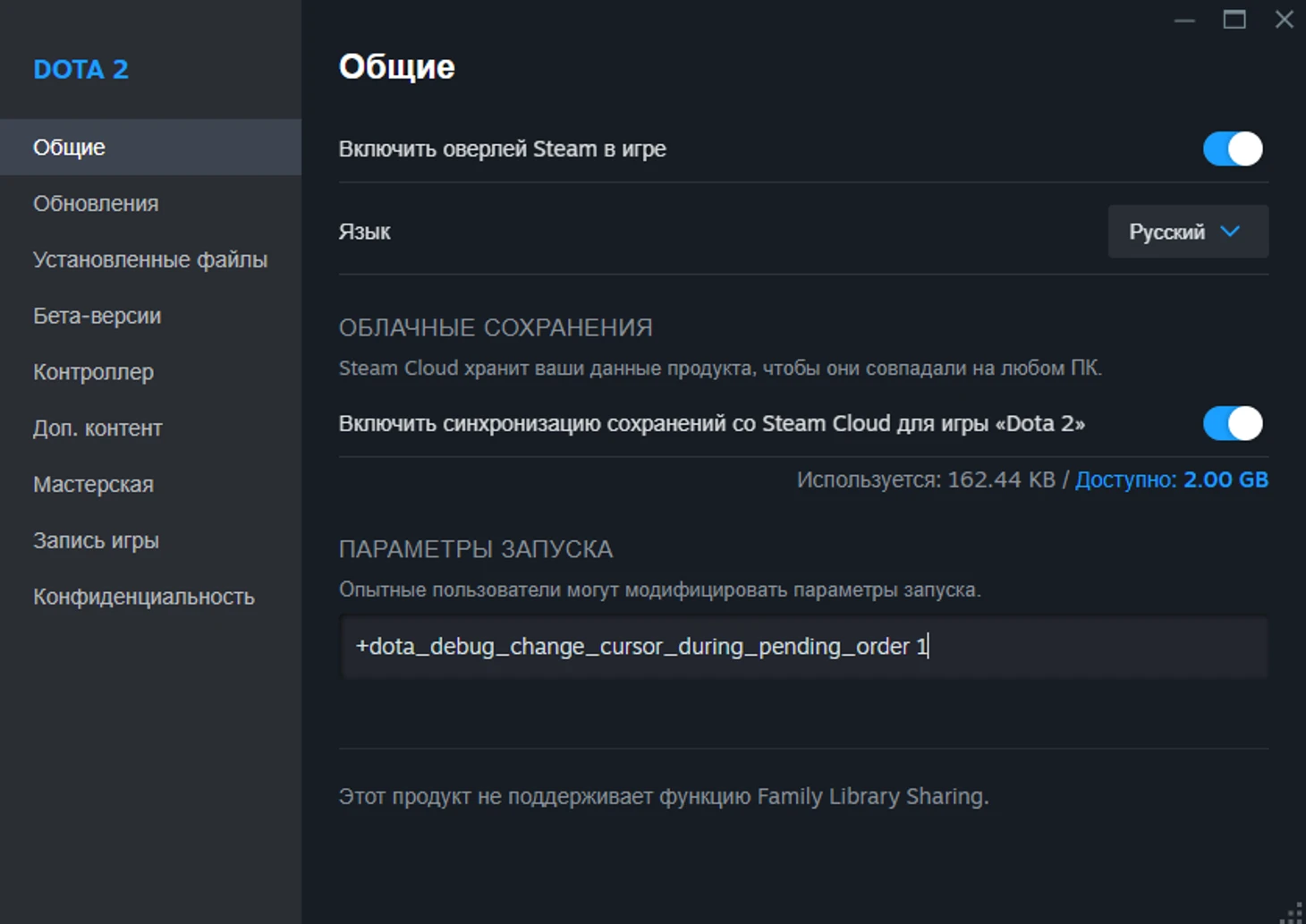Open the Обновления section
This screenshot has height=924, width=1306.
96,204
